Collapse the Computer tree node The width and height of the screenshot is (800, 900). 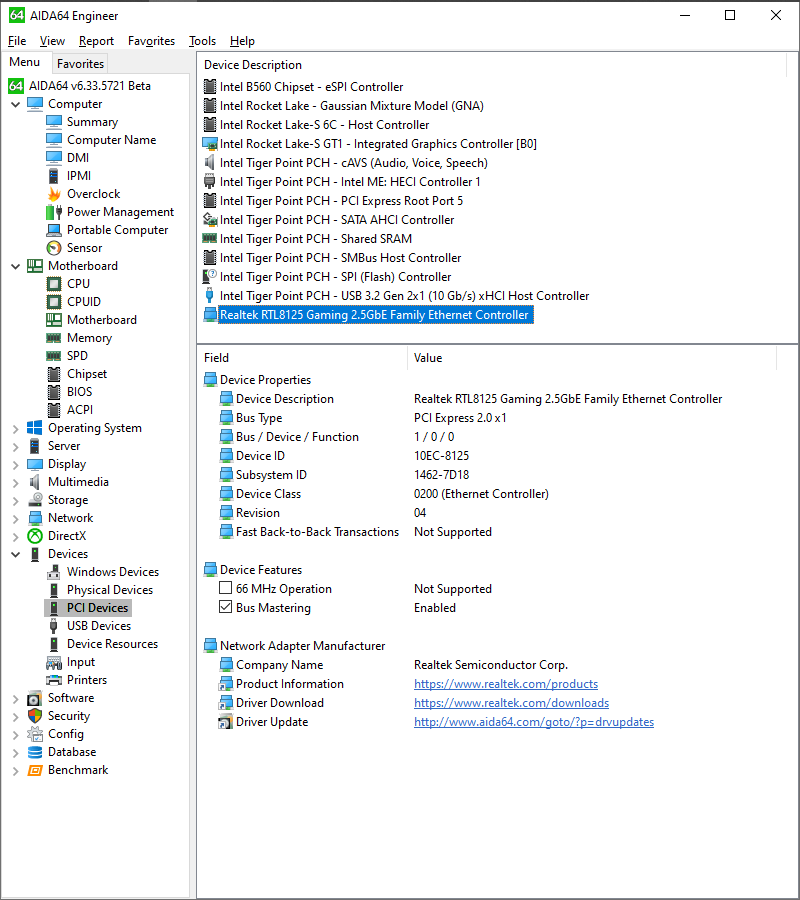pyautogui.click(x=15, y=104)
